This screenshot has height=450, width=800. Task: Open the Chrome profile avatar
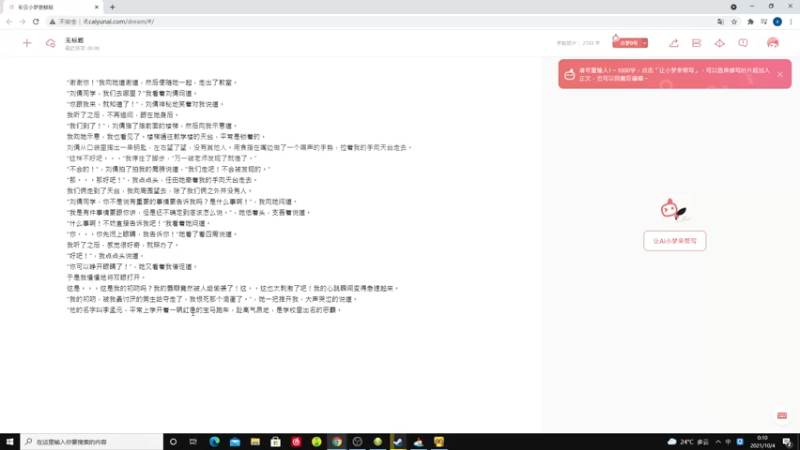tap(777, 21)
